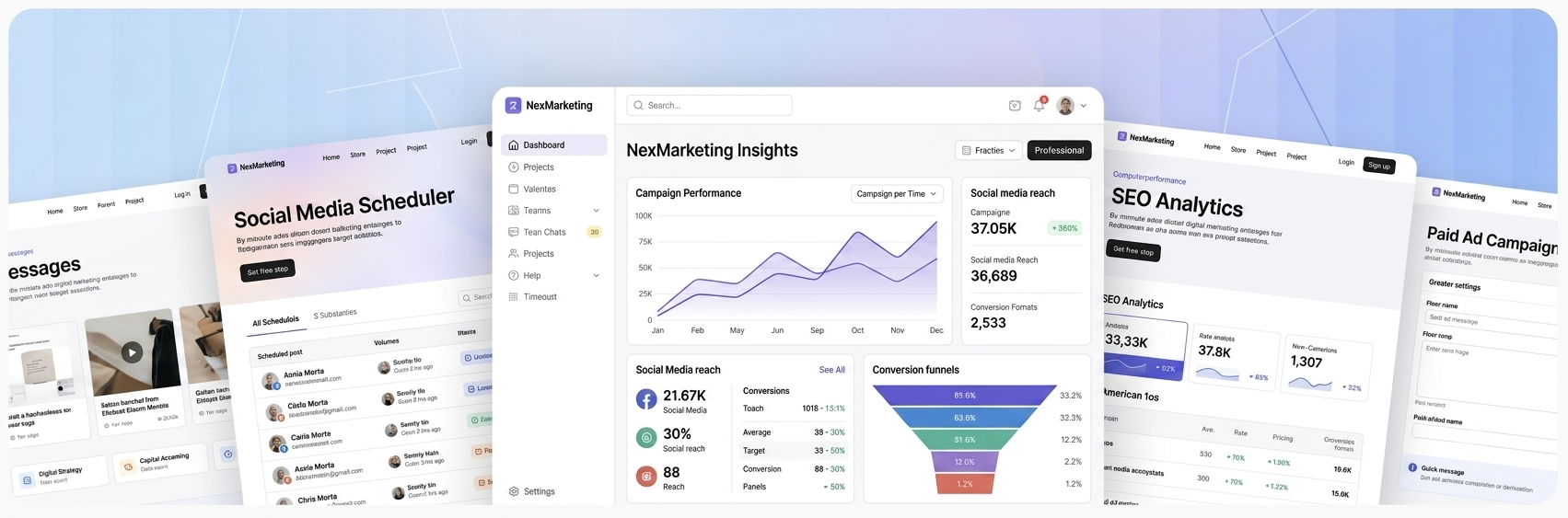Click Sign up in the SEO Analytics window

[x=1378, y=166]
